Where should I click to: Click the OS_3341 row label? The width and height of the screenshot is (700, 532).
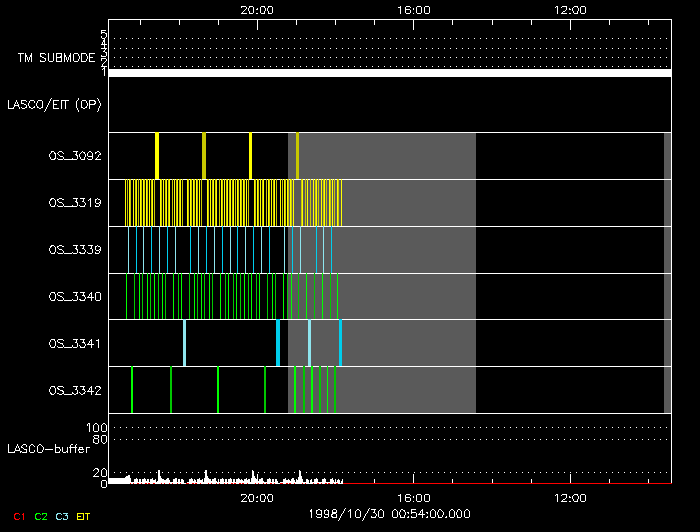pos(75,344)
